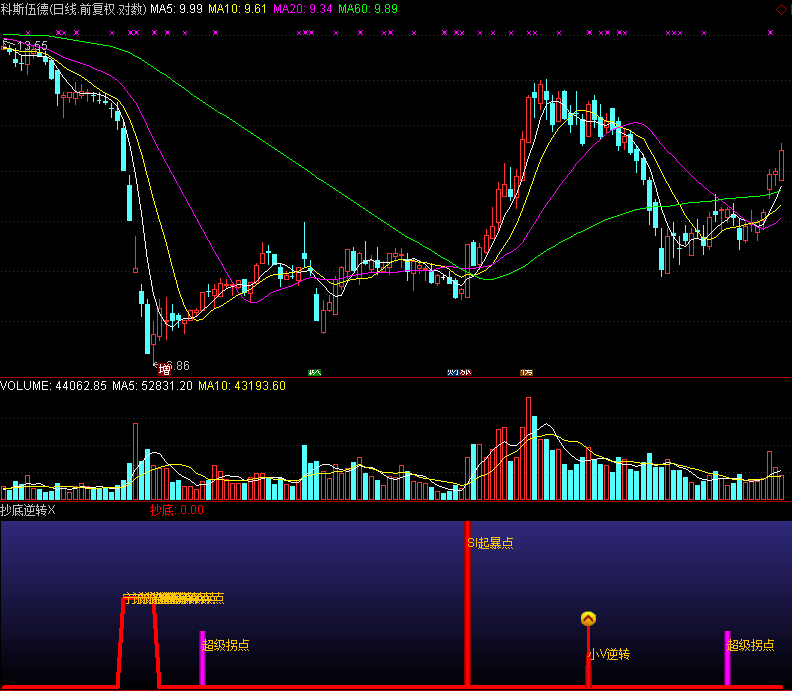
Task: Click the 小V逆转 text label
Action: point(609,654)
